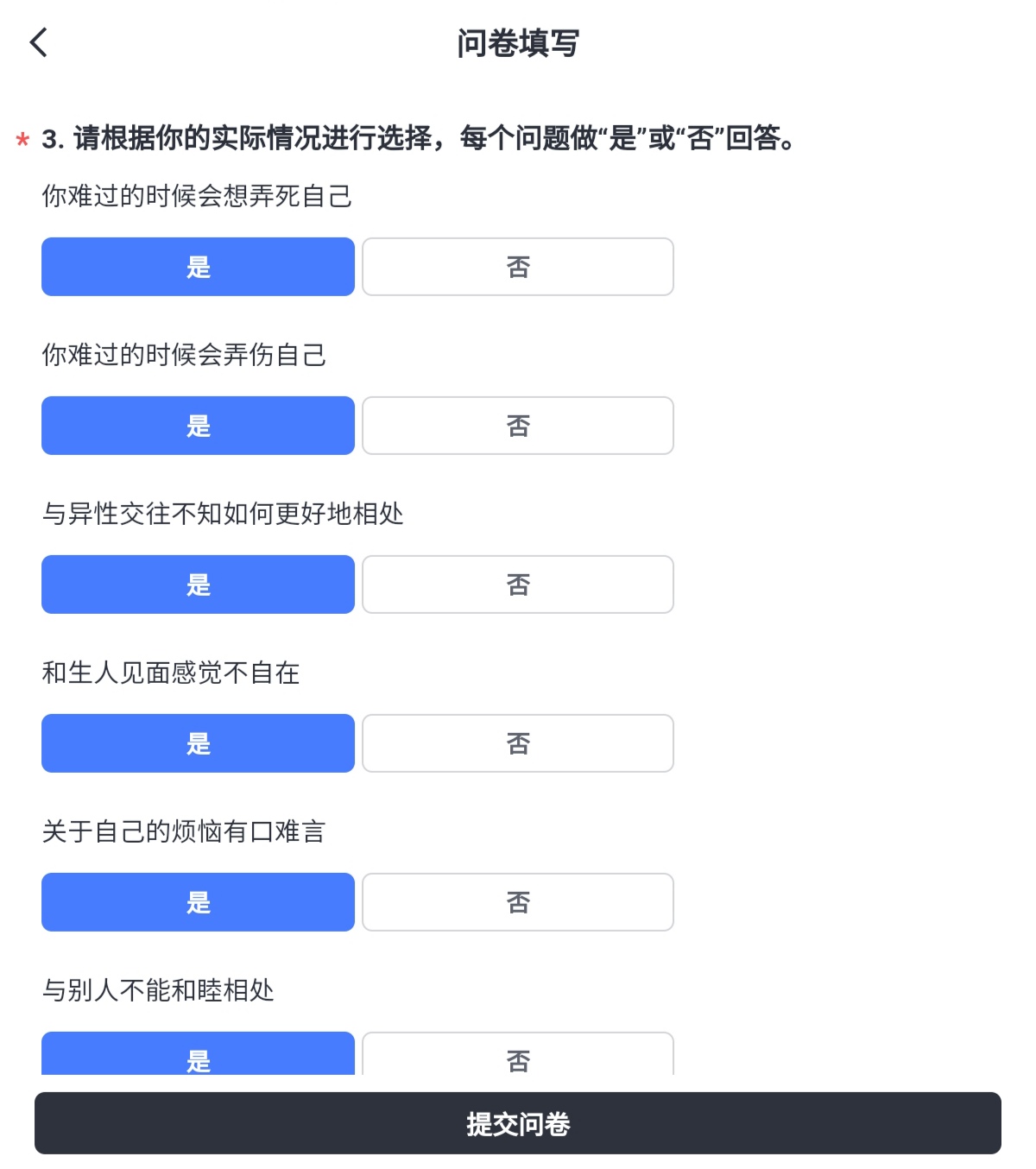
Task: Mark 否 for 关于自己的烦恼有口难言
Action: (x=517, y=902)
